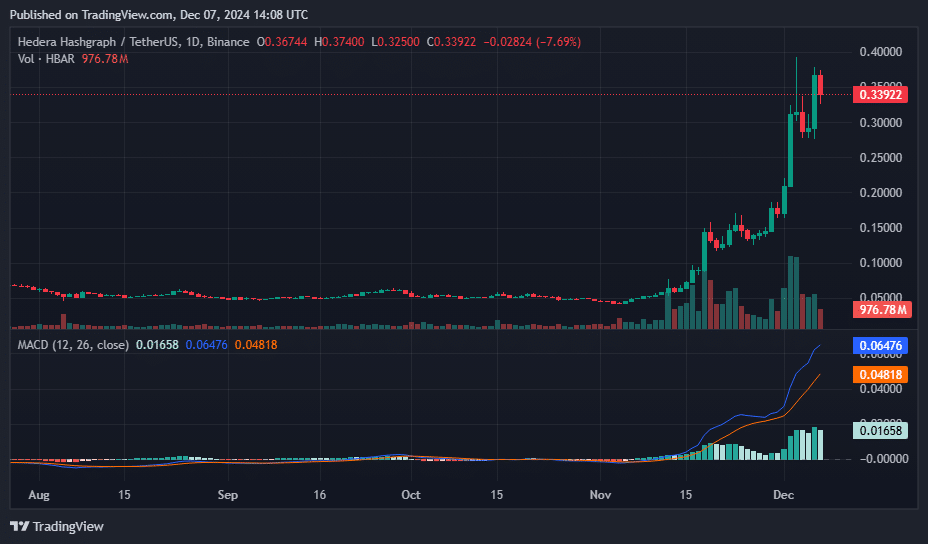Click the Sep date axis label

click(228, 495)
